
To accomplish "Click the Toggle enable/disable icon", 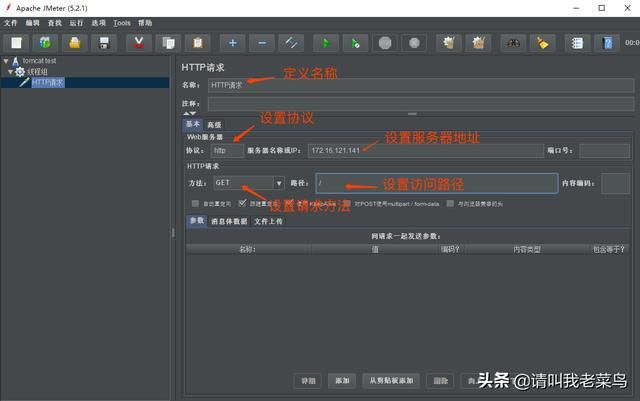I will click(x=291, y=43).
